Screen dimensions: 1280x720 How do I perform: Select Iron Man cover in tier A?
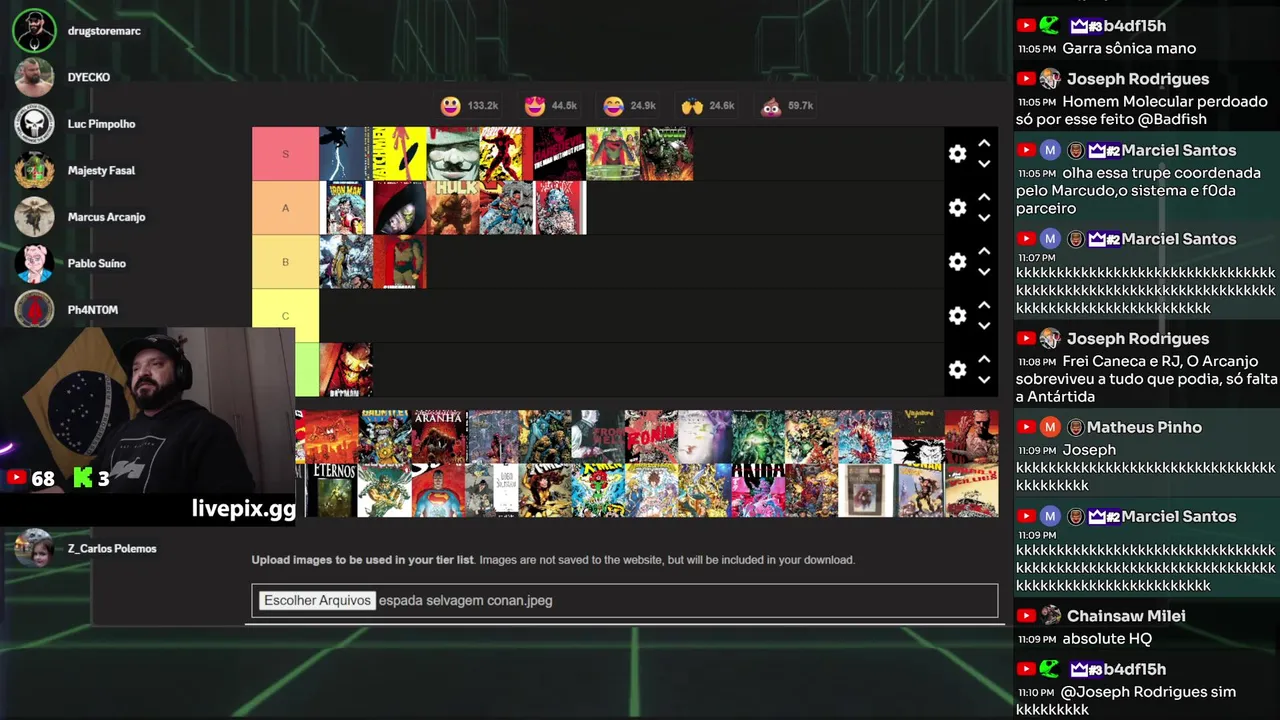click(345, 208)
